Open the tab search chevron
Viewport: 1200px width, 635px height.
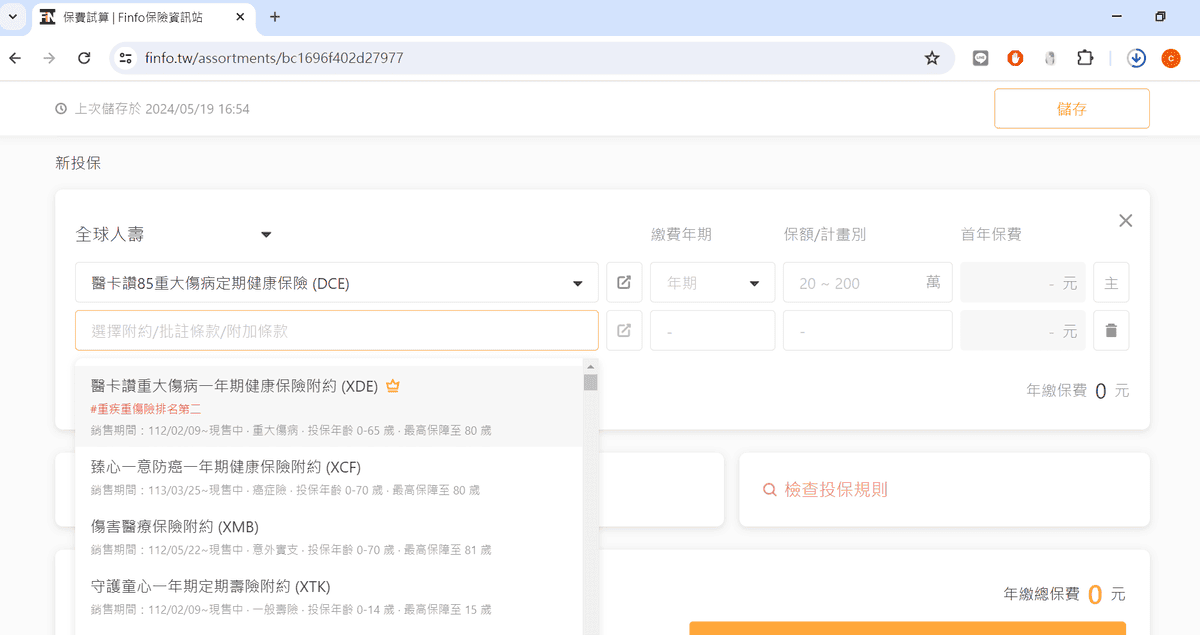tap(13, 17)
